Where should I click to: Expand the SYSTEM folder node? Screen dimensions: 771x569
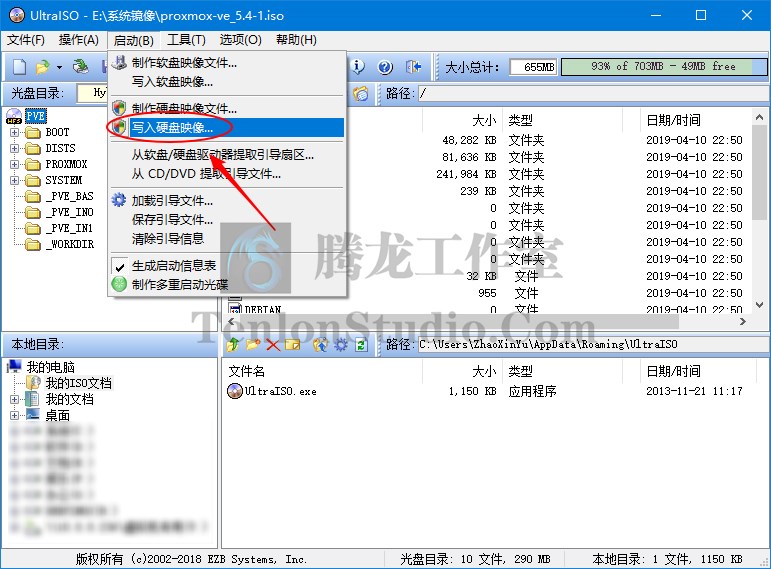pos(14,180)
